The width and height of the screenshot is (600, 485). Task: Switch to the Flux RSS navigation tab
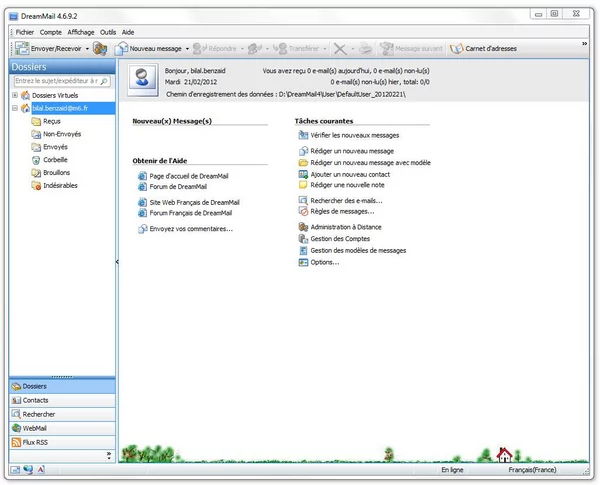coord(62,443)
